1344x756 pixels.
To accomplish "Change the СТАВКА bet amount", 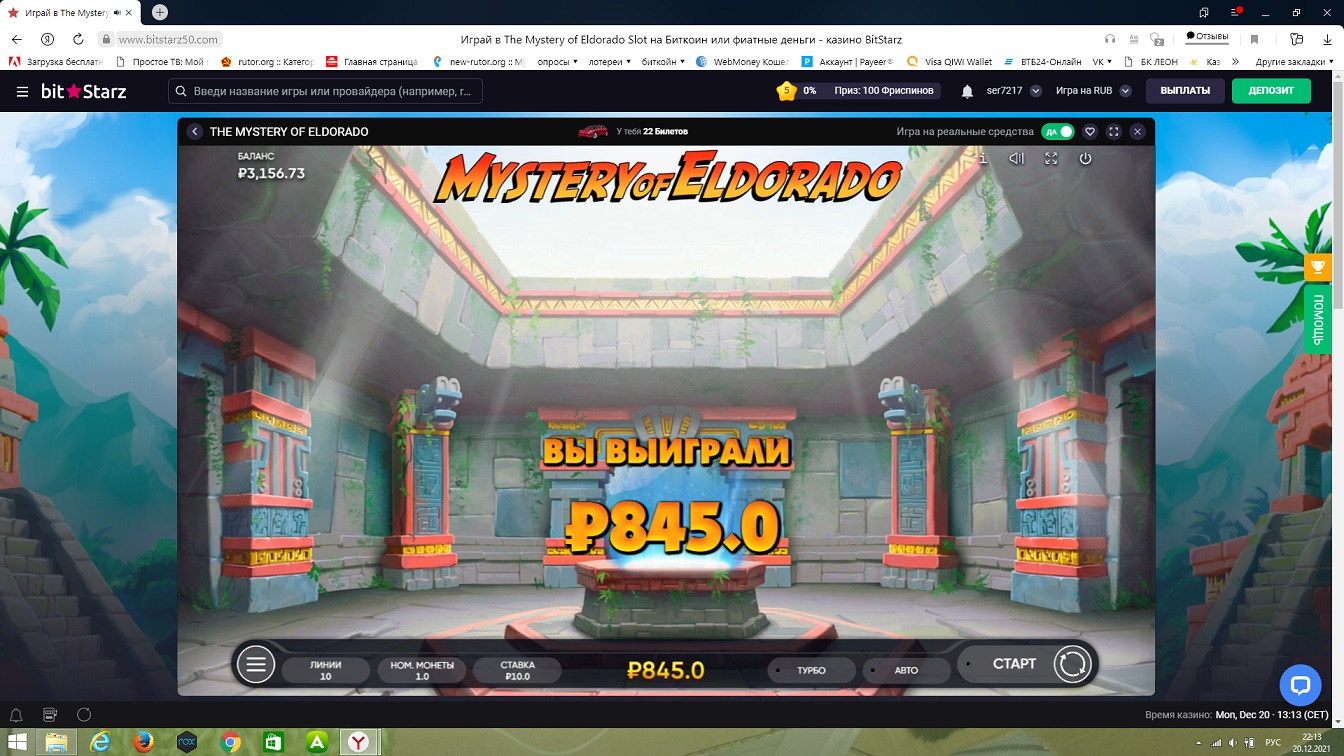I will point(518,670).
